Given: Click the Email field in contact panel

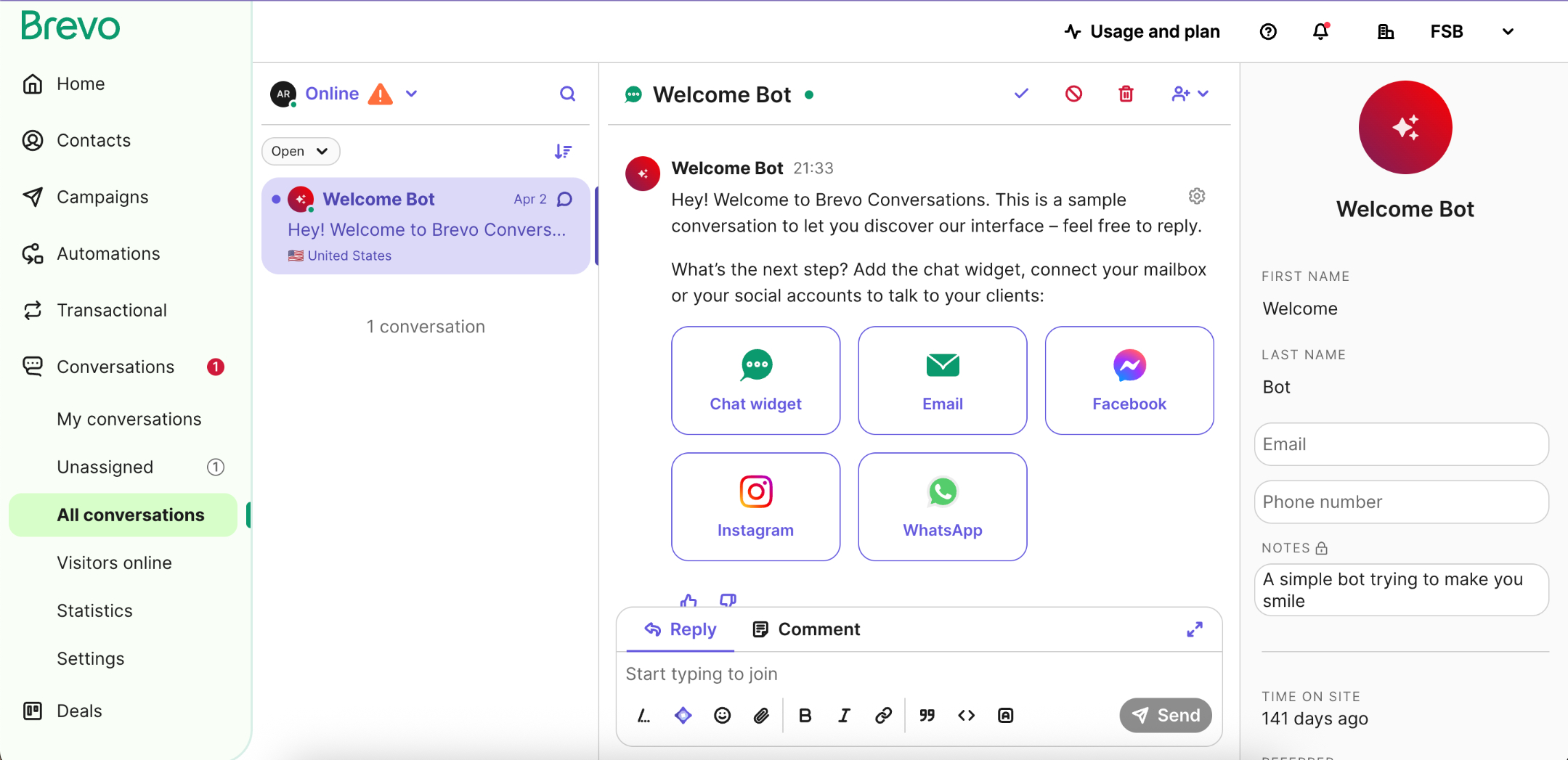Looking at the screenshot, I should coord(1401,444).
